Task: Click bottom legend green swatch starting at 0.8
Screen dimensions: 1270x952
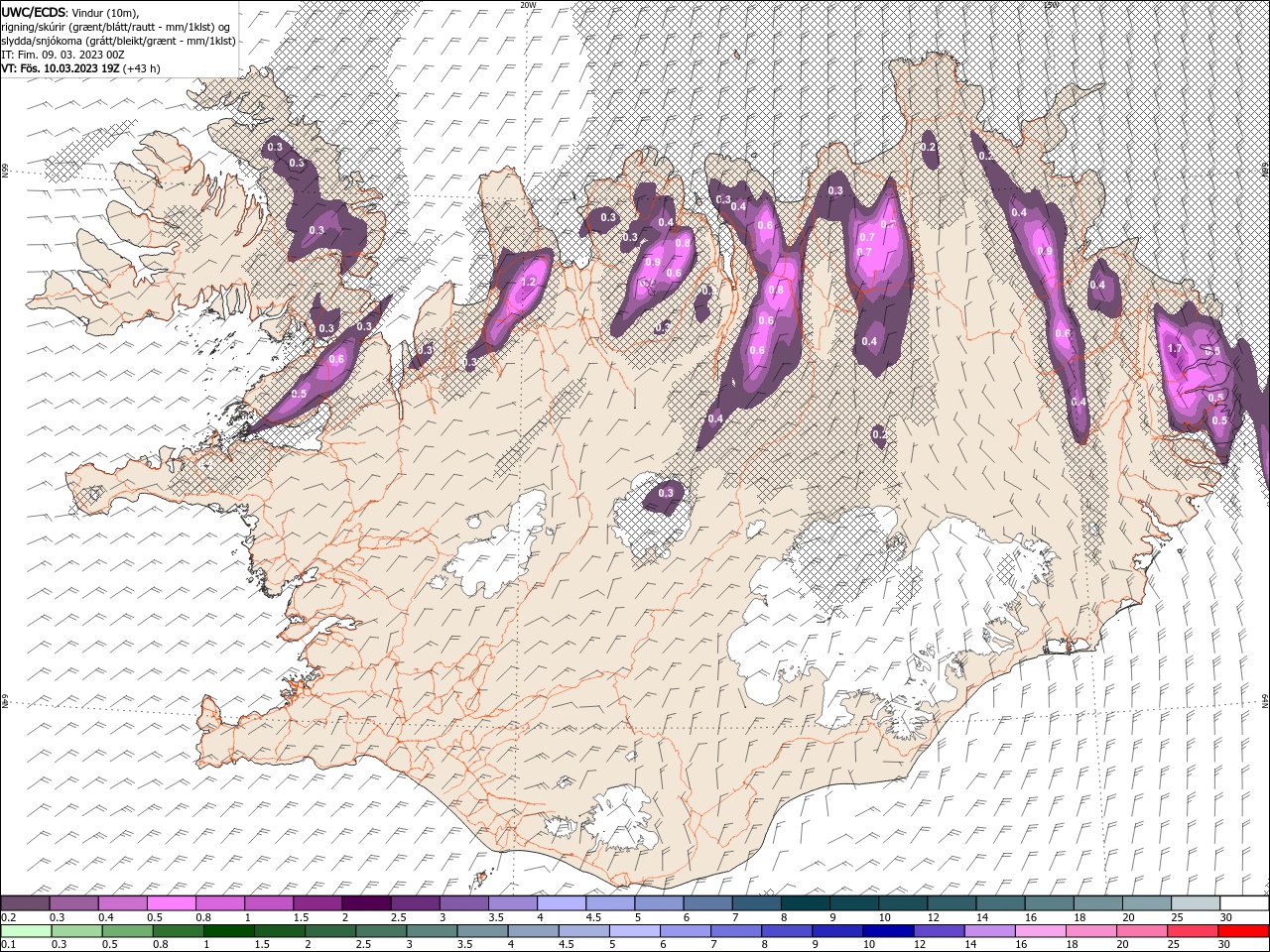Action: 178,931
